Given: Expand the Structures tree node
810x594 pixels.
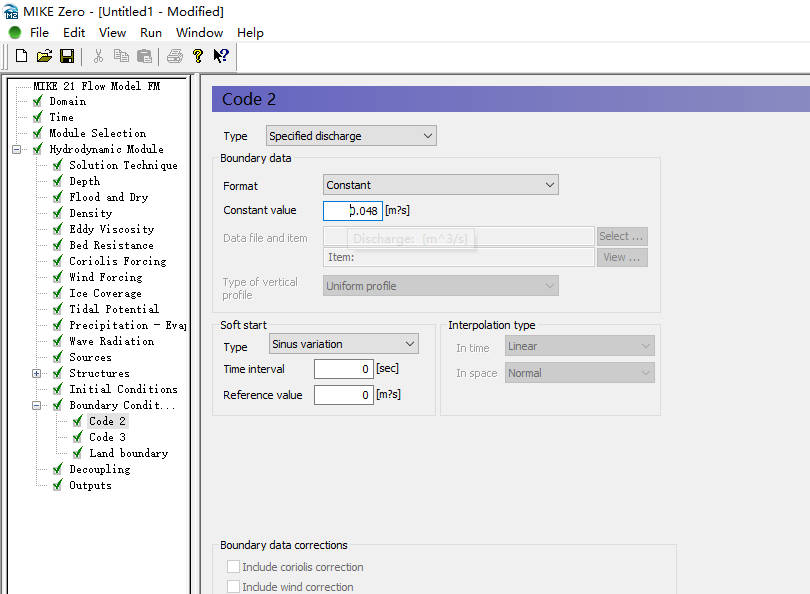Looking at the screenshot, I should coord(37,374).
